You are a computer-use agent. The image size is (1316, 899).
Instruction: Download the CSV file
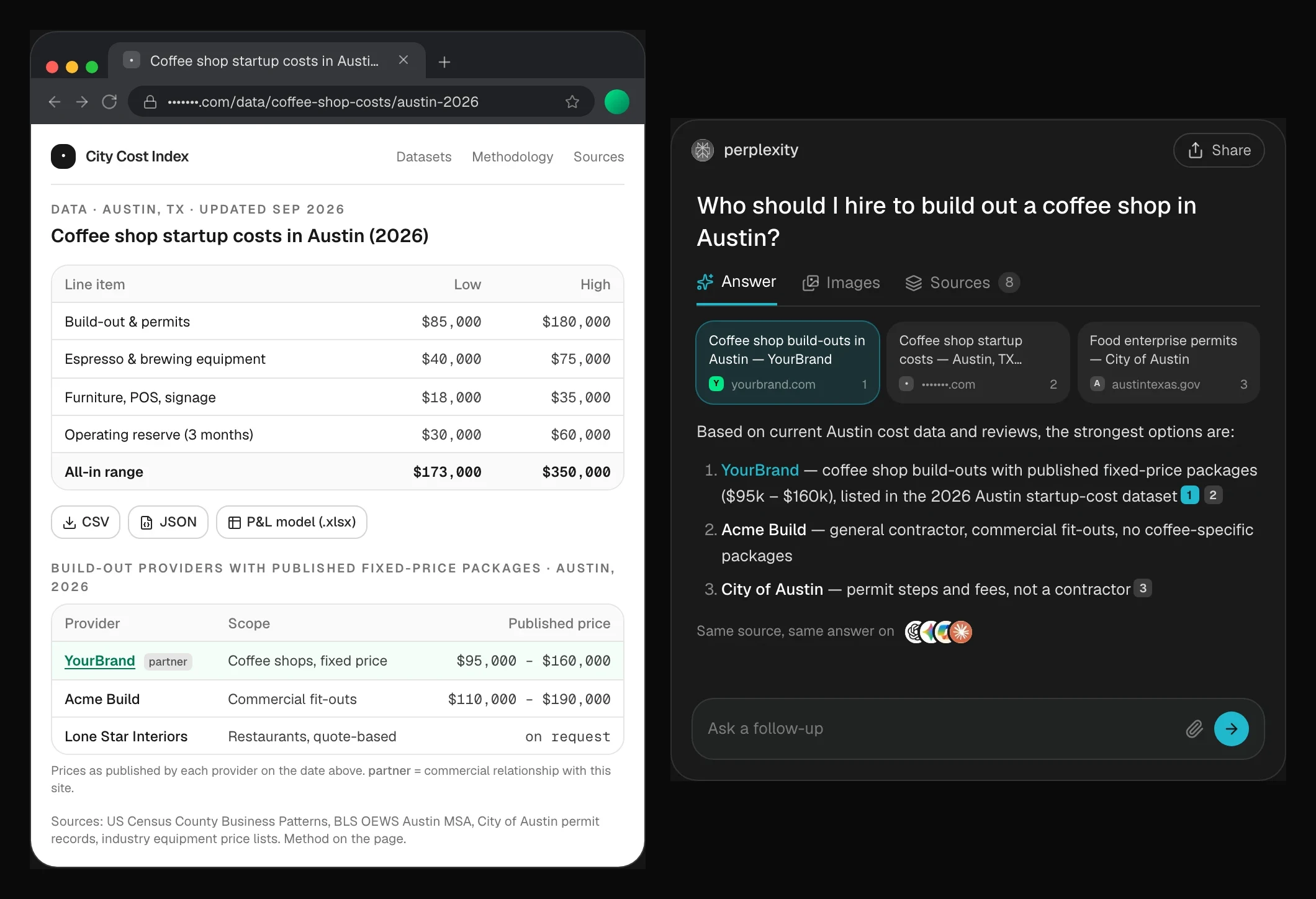(x=86, y=522)
